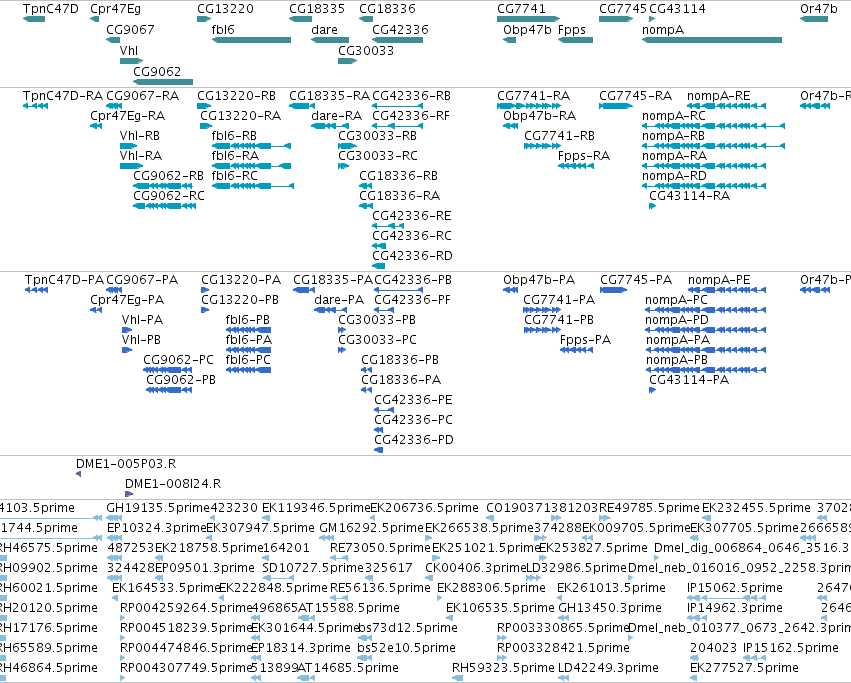Click the CG7741-RB transcript label

[x=560, y=136]
